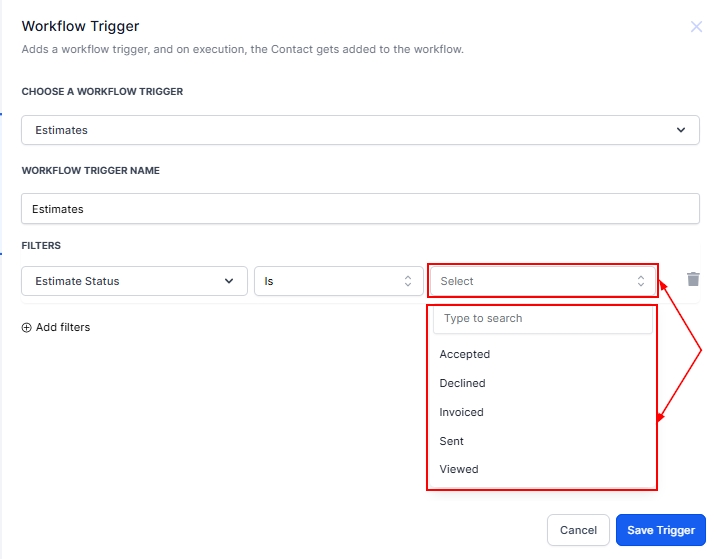Click the chevron arrow in the Estimates trigger dropdown
This screenshot has width=716, height=559.
pos(681,130)
